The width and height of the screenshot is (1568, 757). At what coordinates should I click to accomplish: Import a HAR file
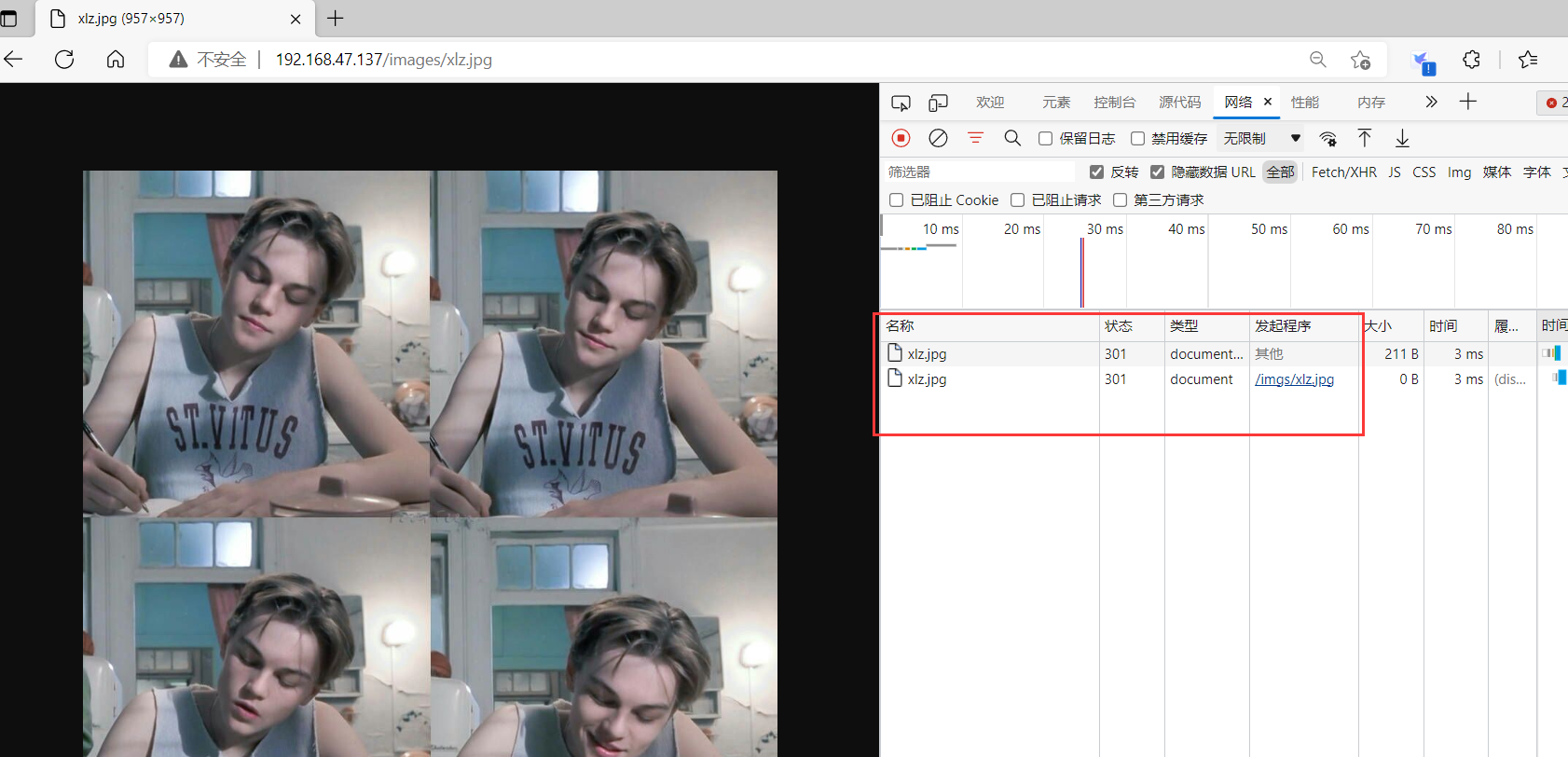1365,138
